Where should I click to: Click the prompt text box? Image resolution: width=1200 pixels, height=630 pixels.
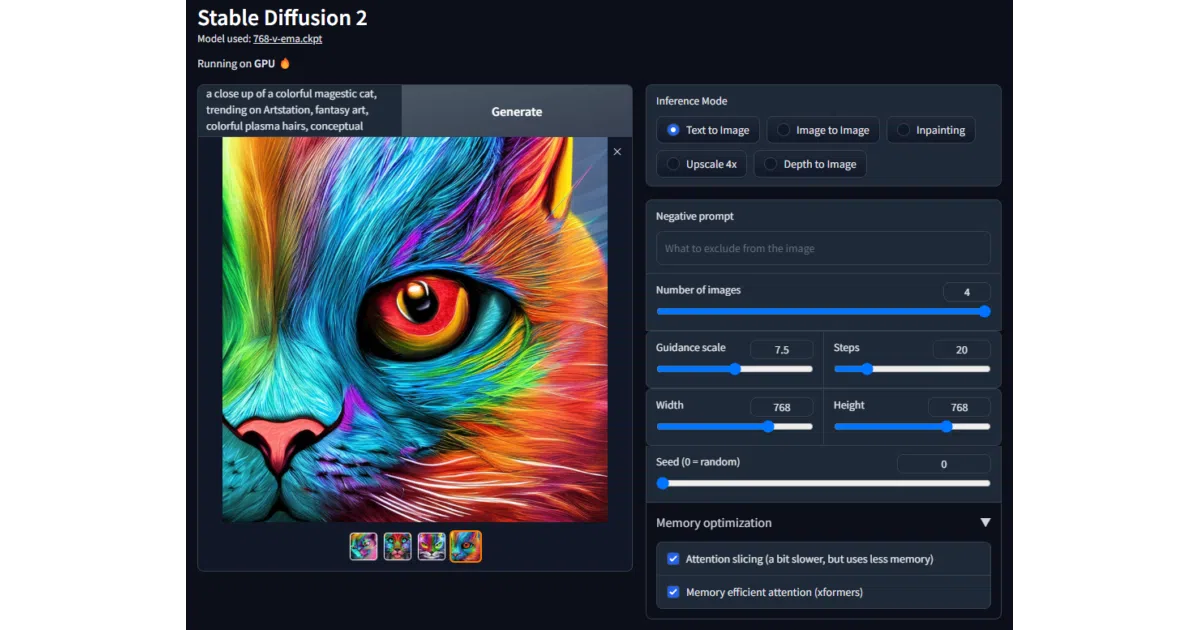pos(300,110)
